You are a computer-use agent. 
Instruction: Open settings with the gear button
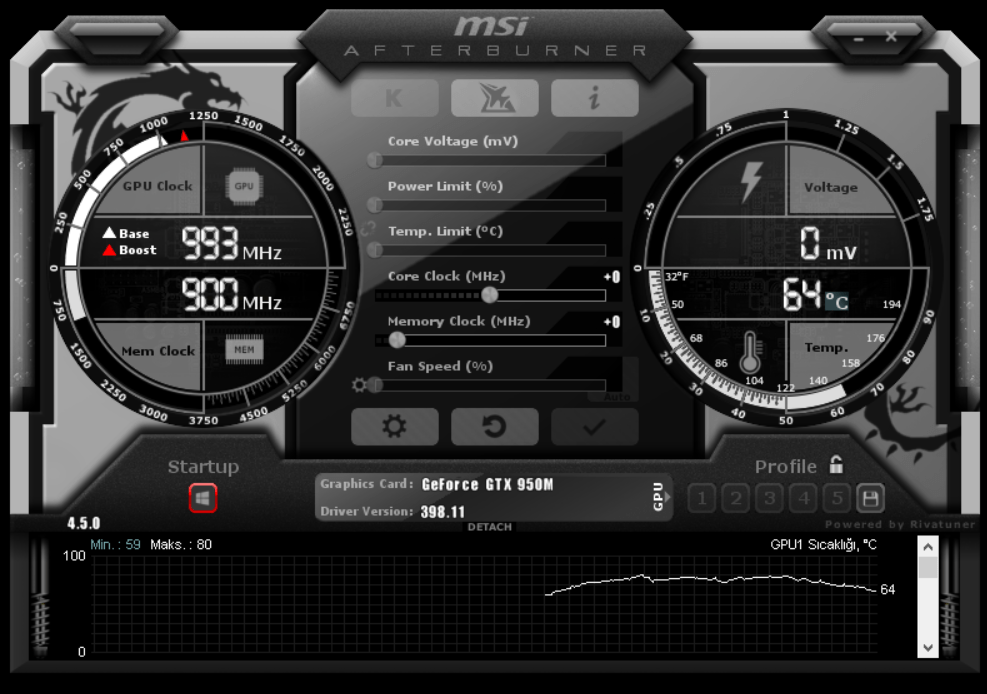tap(395, 427)
